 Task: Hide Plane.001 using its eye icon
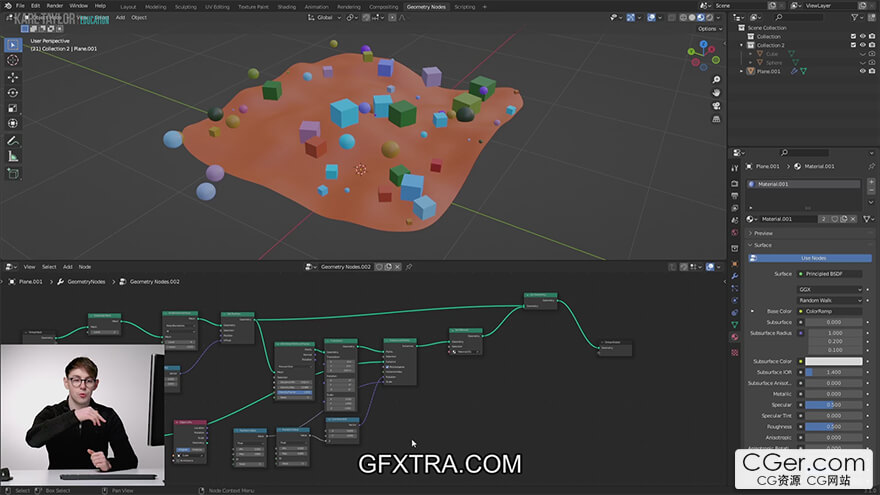863,71
